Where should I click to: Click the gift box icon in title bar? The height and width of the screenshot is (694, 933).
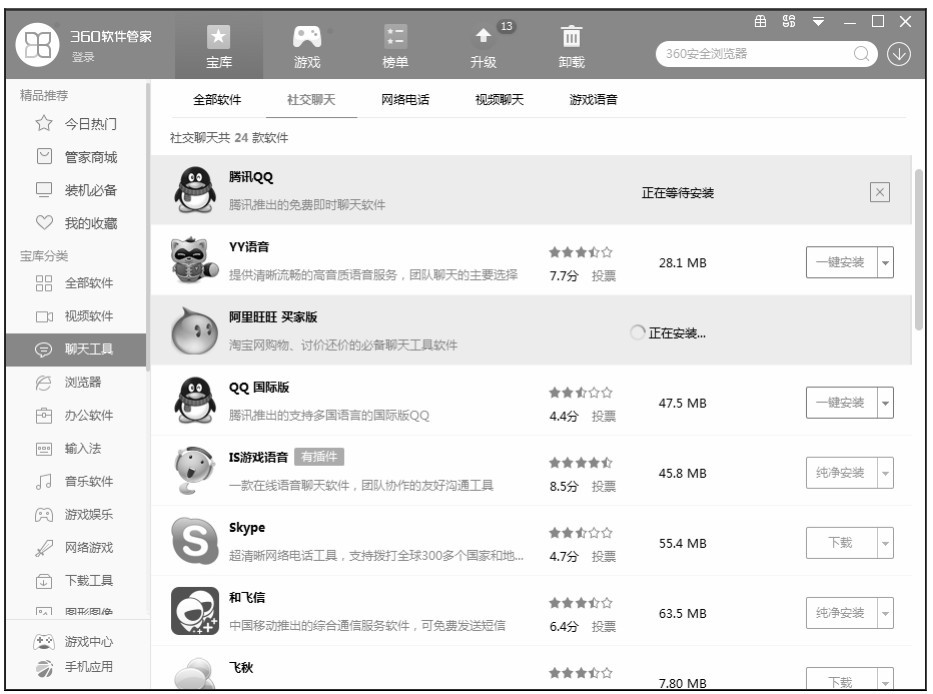click(x=760, y=22)
